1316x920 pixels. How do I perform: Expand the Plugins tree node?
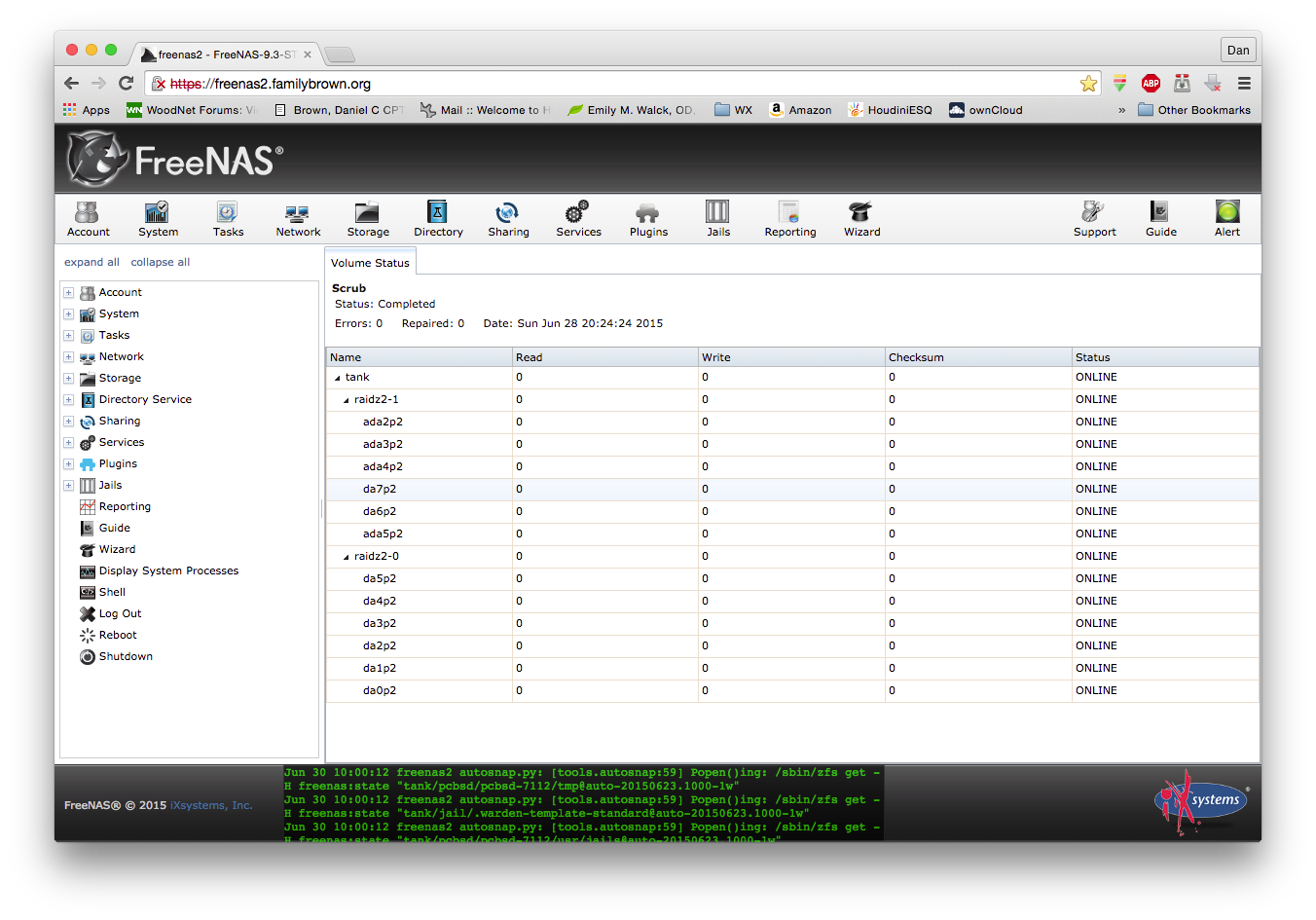coord(69,463)
